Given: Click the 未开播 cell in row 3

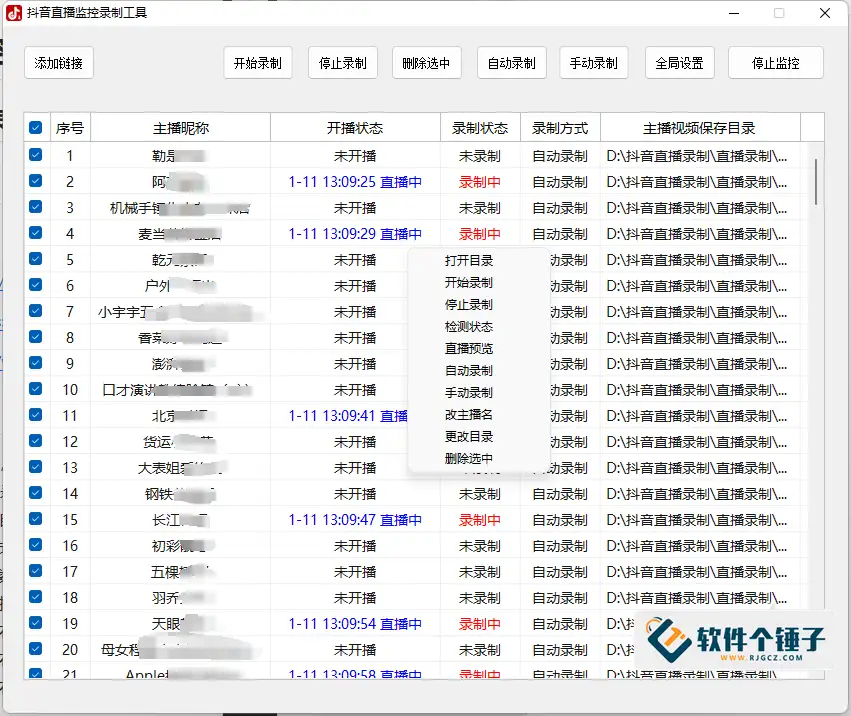Looking at the screenshot, I should tap(355, 208).
